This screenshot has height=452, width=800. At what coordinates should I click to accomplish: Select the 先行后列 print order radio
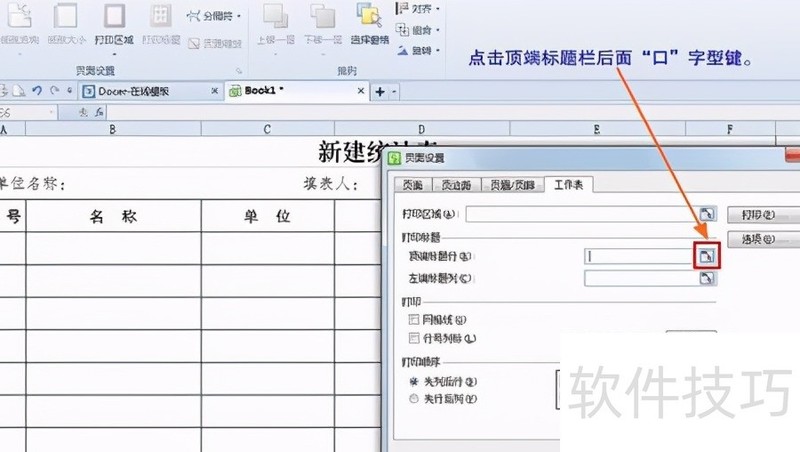[x=414, y=399]
